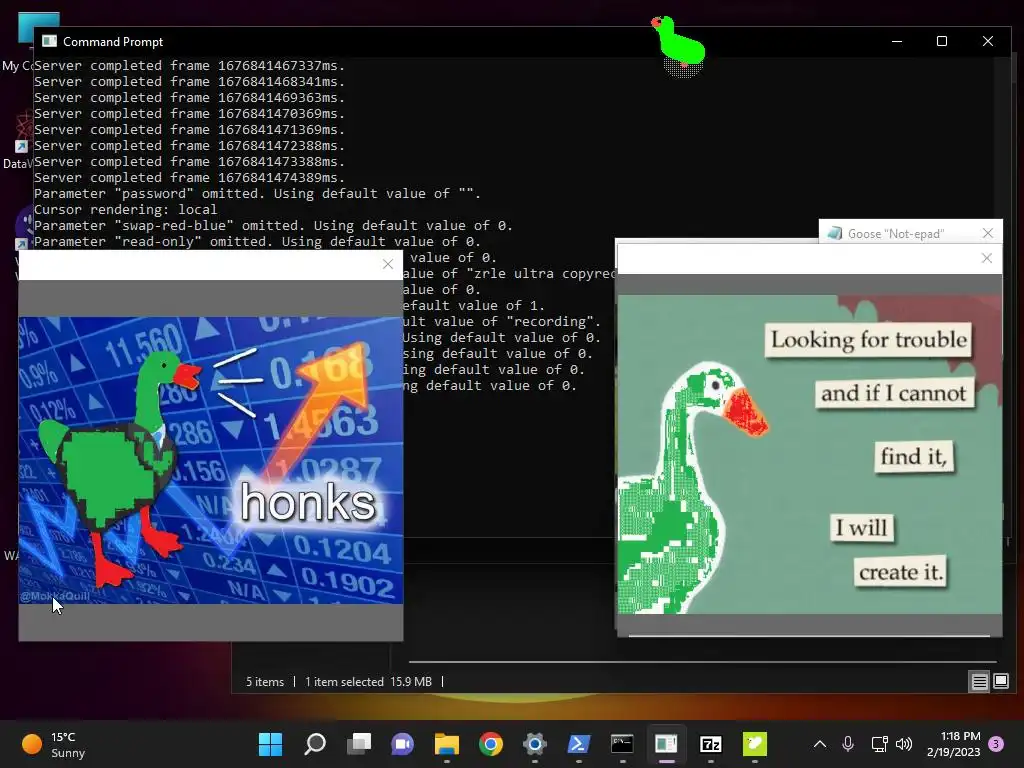Open File Explorer from taskbar
The width and height of the screenshot is (1024, 768).
447,744
